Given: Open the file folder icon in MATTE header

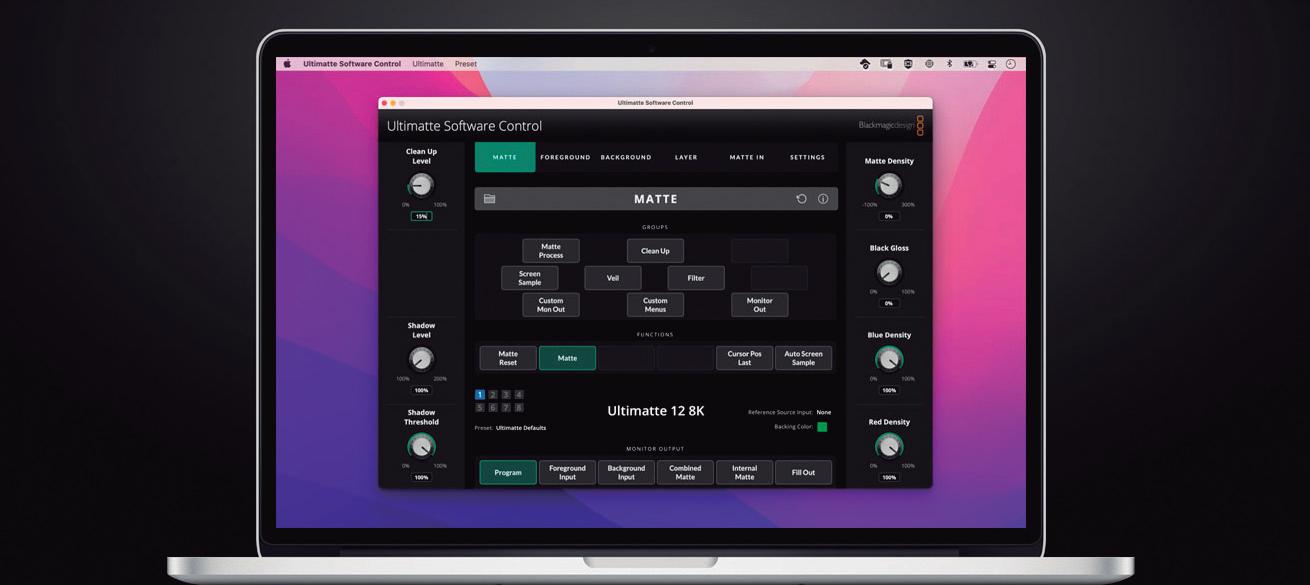Looking at the screenshot, I should [490, 199].
